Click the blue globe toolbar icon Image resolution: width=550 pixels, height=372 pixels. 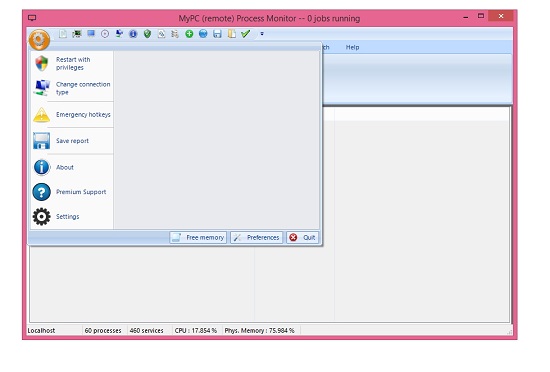click(x=203, y=34)
